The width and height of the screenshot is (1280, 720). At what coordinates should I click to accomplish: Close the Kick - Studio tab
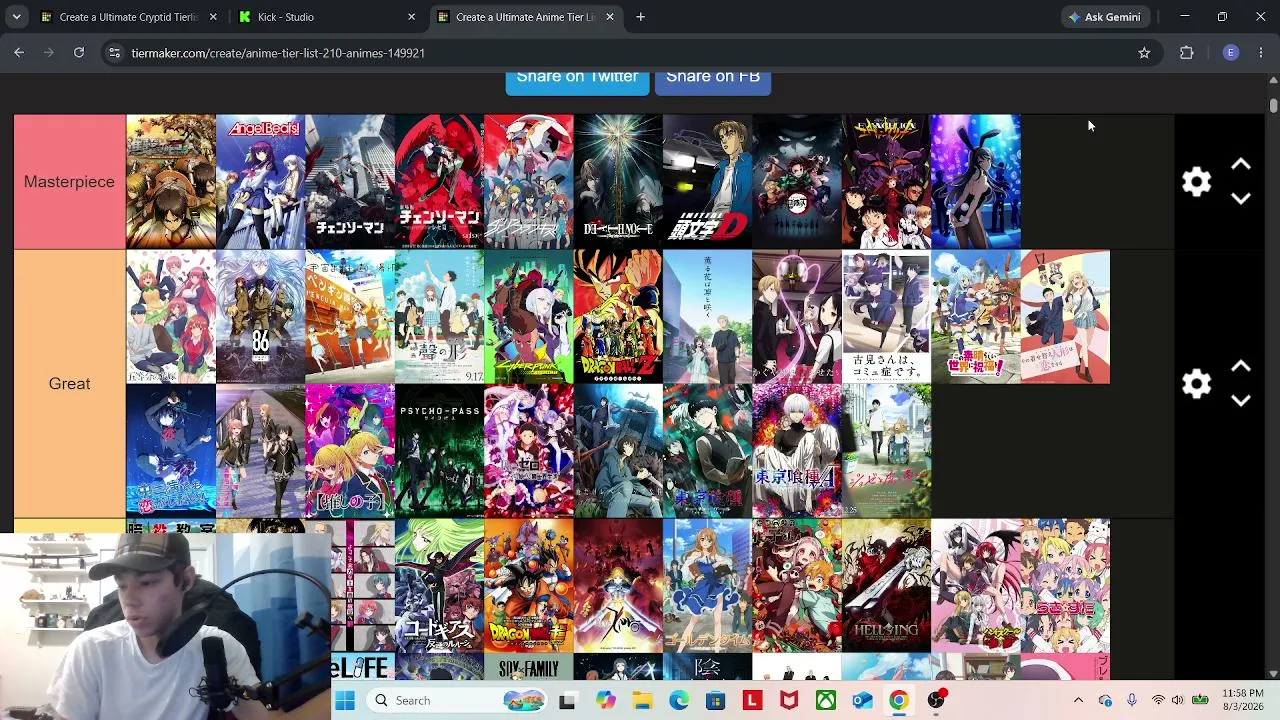[411, 17]
